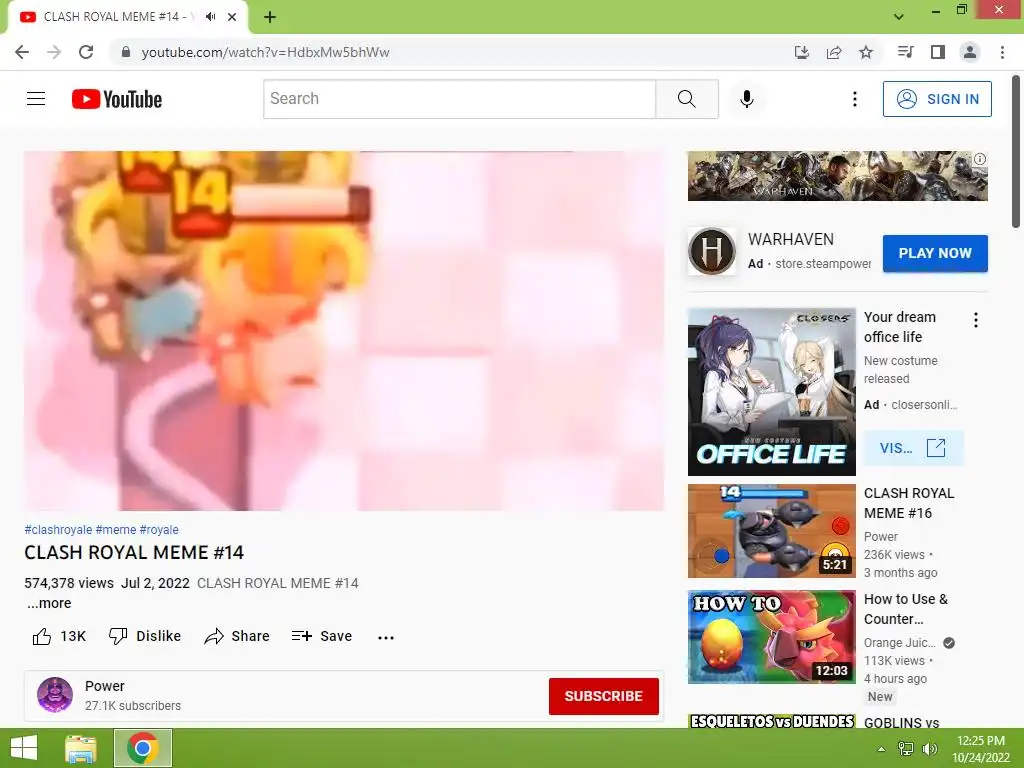Open a new browser tab
Viewport: 1024px width, 768px height.
click(x=270, y=17)
